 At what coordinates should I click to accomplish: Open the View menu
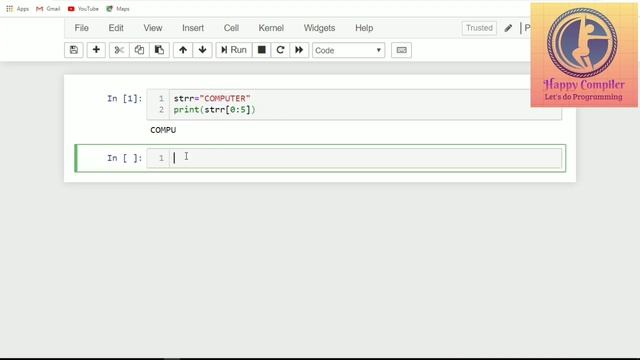click(x=153, y=28)
